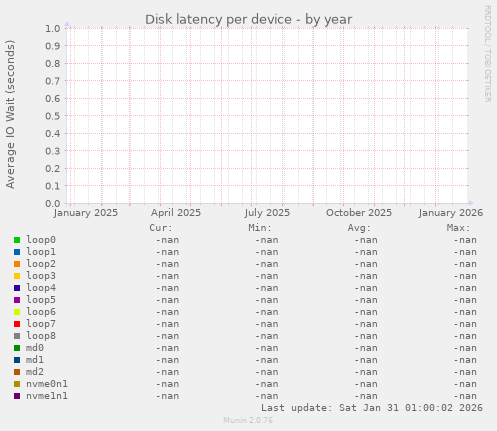This screenshot has height=431, width=497.
Task: Click the nvme0n1 olive color swatch
Action: (17, 384)
